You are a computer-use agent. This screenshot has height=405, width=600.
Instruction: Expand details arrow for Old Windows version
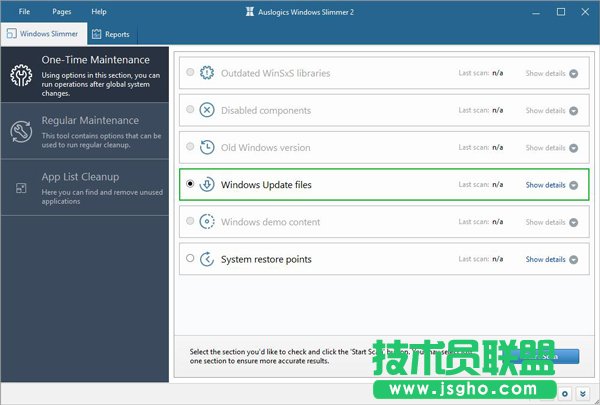574,148
